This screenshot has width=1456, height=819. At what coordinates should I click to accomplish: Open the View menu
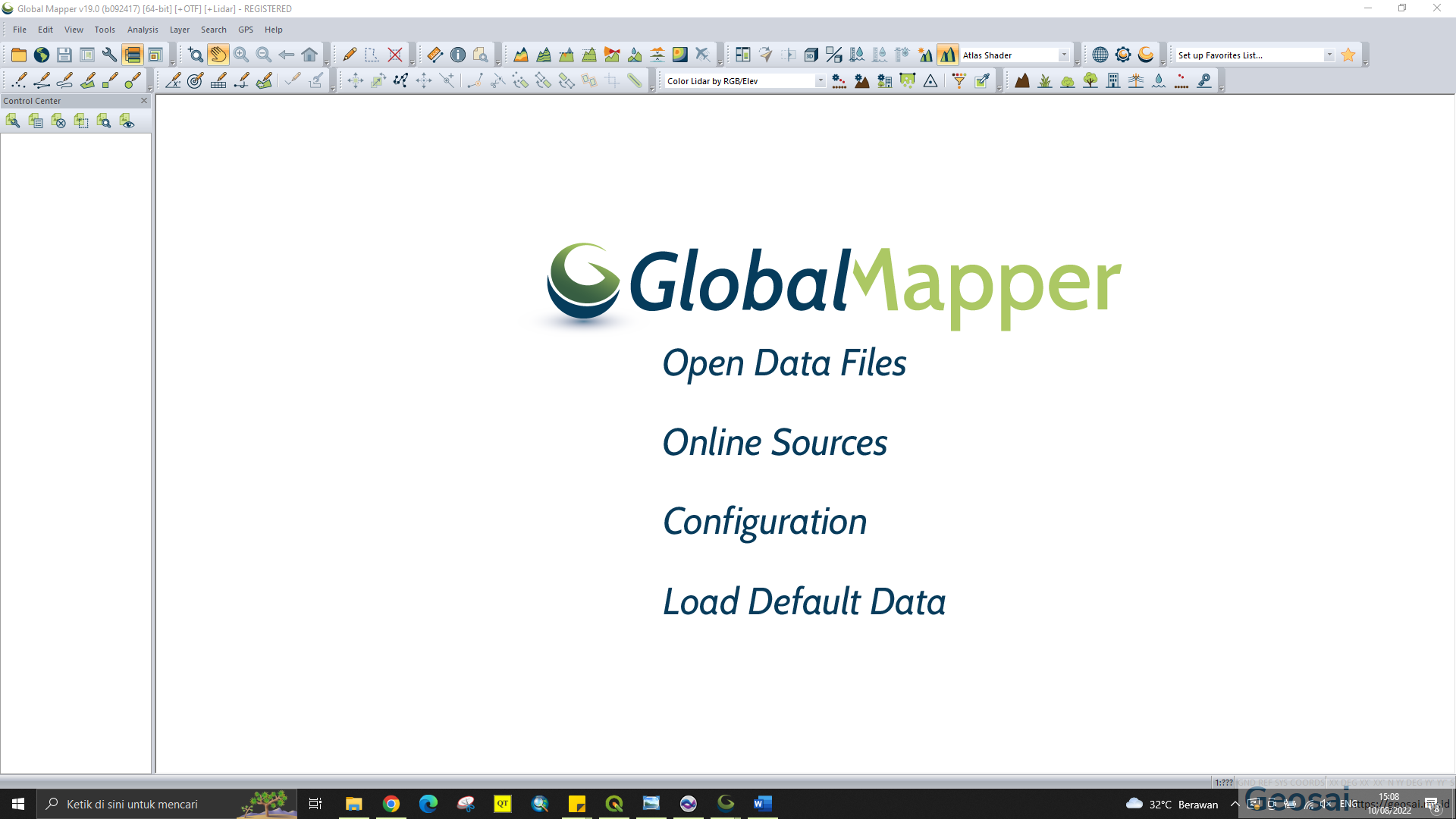74,30
